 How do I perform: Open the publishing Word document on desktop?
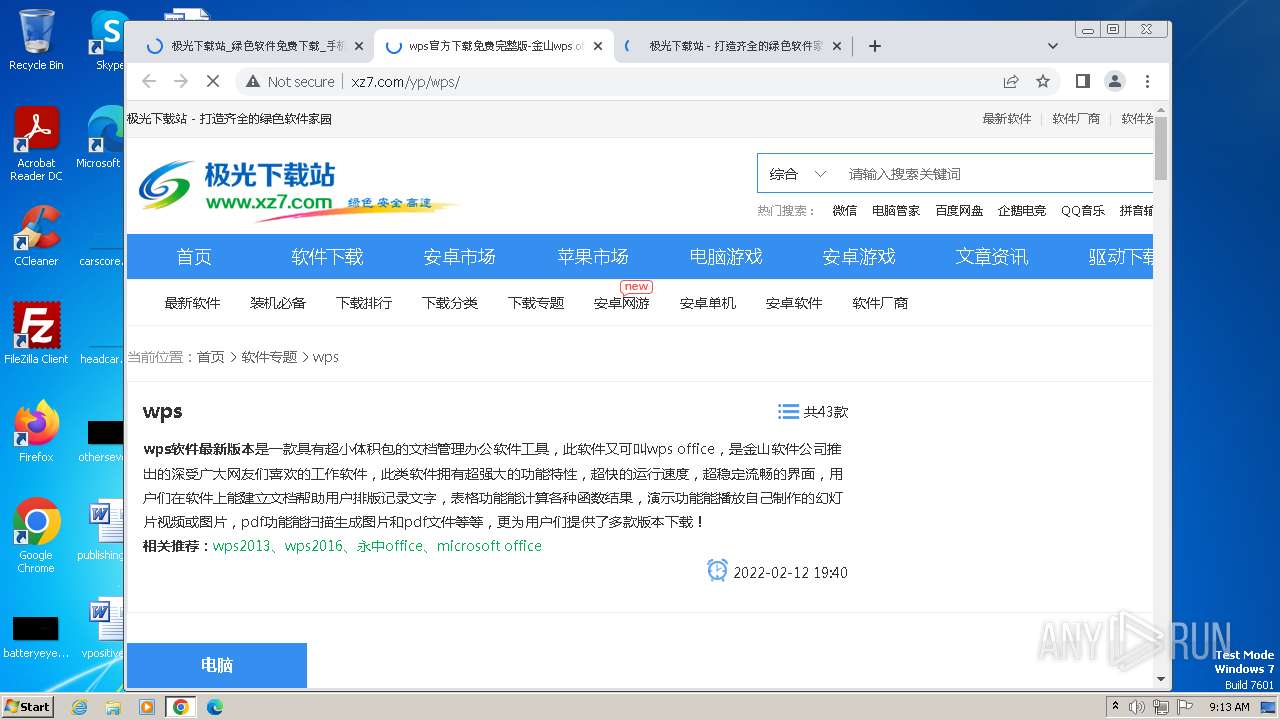[101, 531]
